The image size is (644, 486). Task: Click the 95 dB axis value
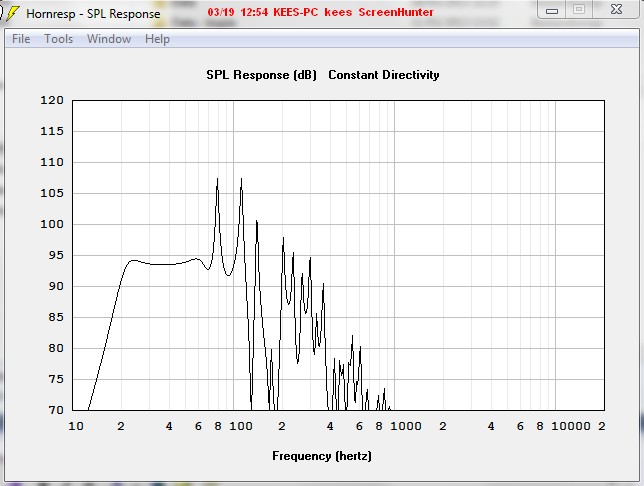(x=56, y=255)
